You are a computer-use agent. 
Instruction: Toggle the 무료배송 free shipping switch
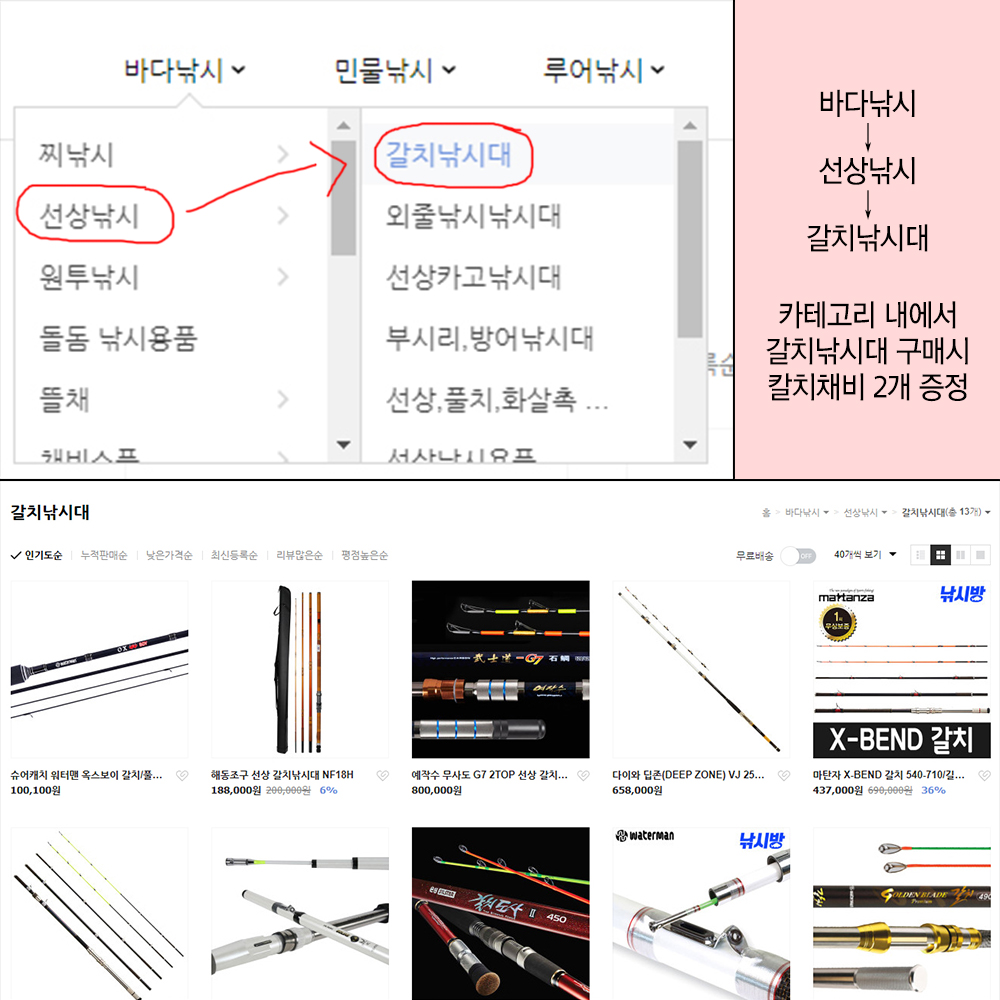(x=798, y=555)
